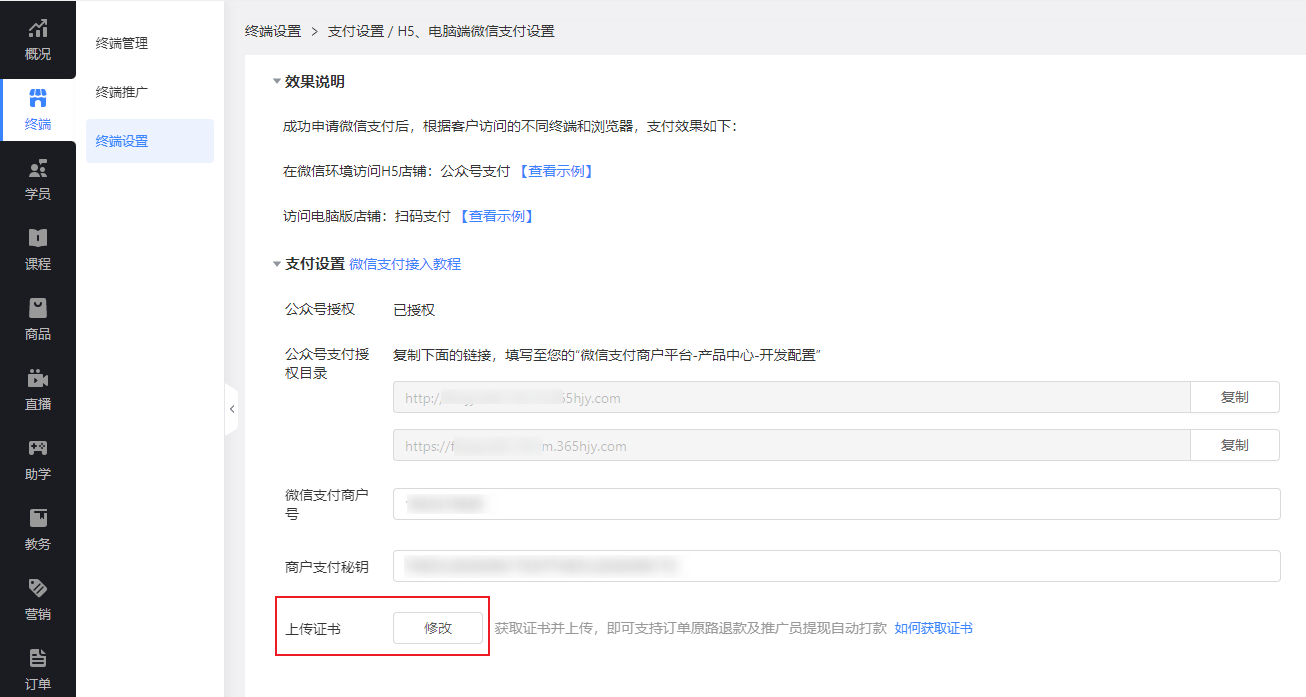This screenshot has height=697, width=1306.
Task: Click the http URL field
Action: pyautogui.click(x=792, y=397)
